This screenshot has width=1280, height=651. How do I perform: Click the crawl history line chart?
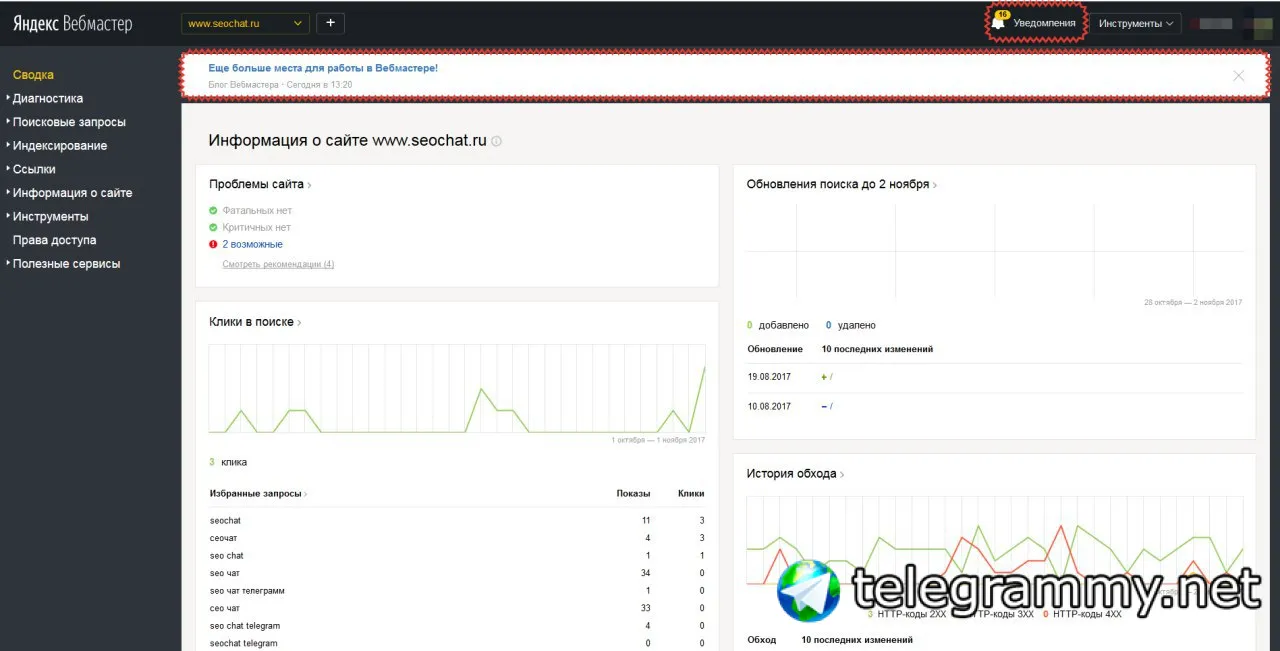(x=995, y=541)
